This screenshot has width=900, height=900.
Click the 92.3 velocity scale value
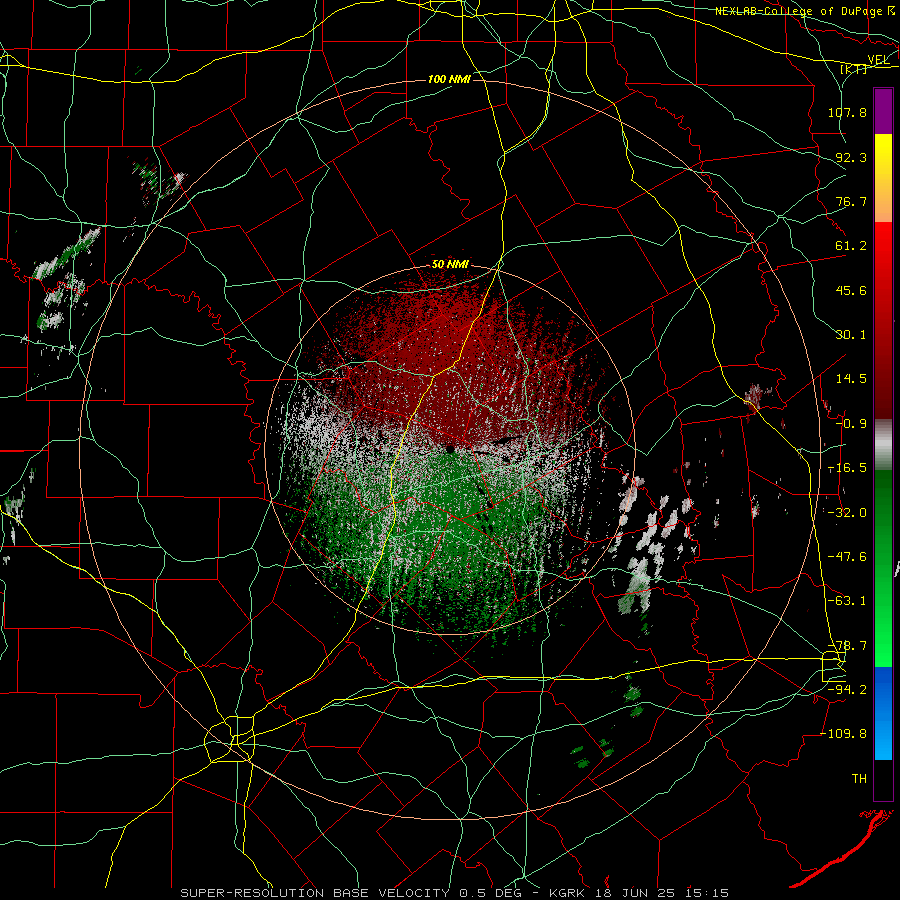[851, 157]
